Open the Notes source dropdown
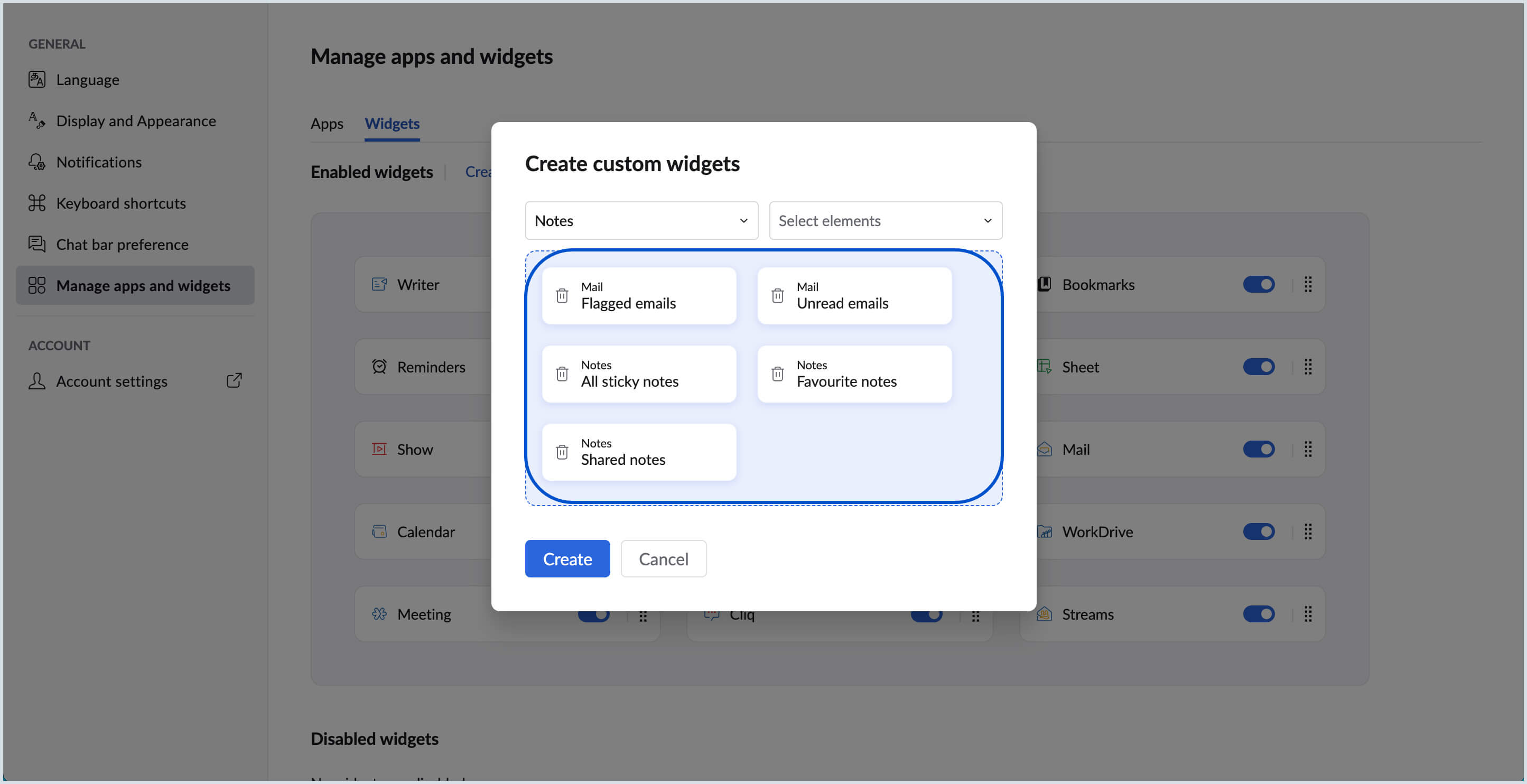This screenshot has height=784, width=1527. [x=641, y=220]
